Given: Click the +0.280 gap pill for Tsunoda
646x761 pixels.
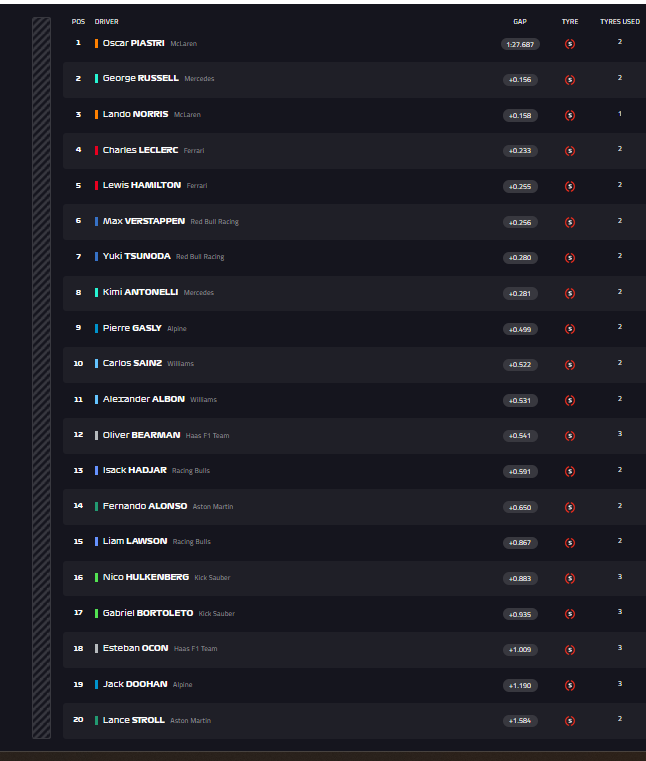Looking at the screenshot, I should (x=520, y=258).
